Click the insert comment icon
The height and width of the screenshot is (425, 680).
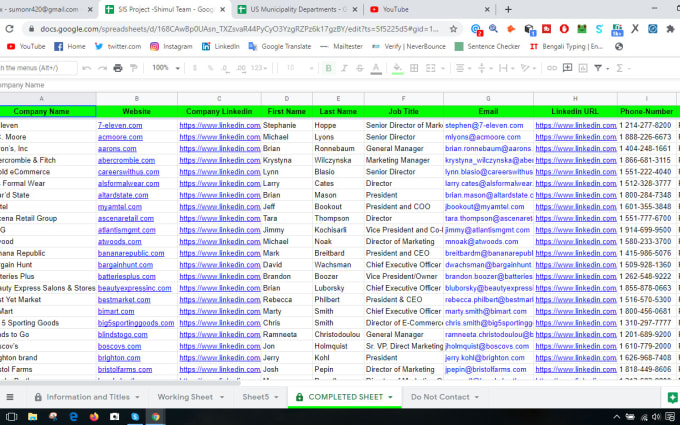pyautogui.click(x=567, y=68)
